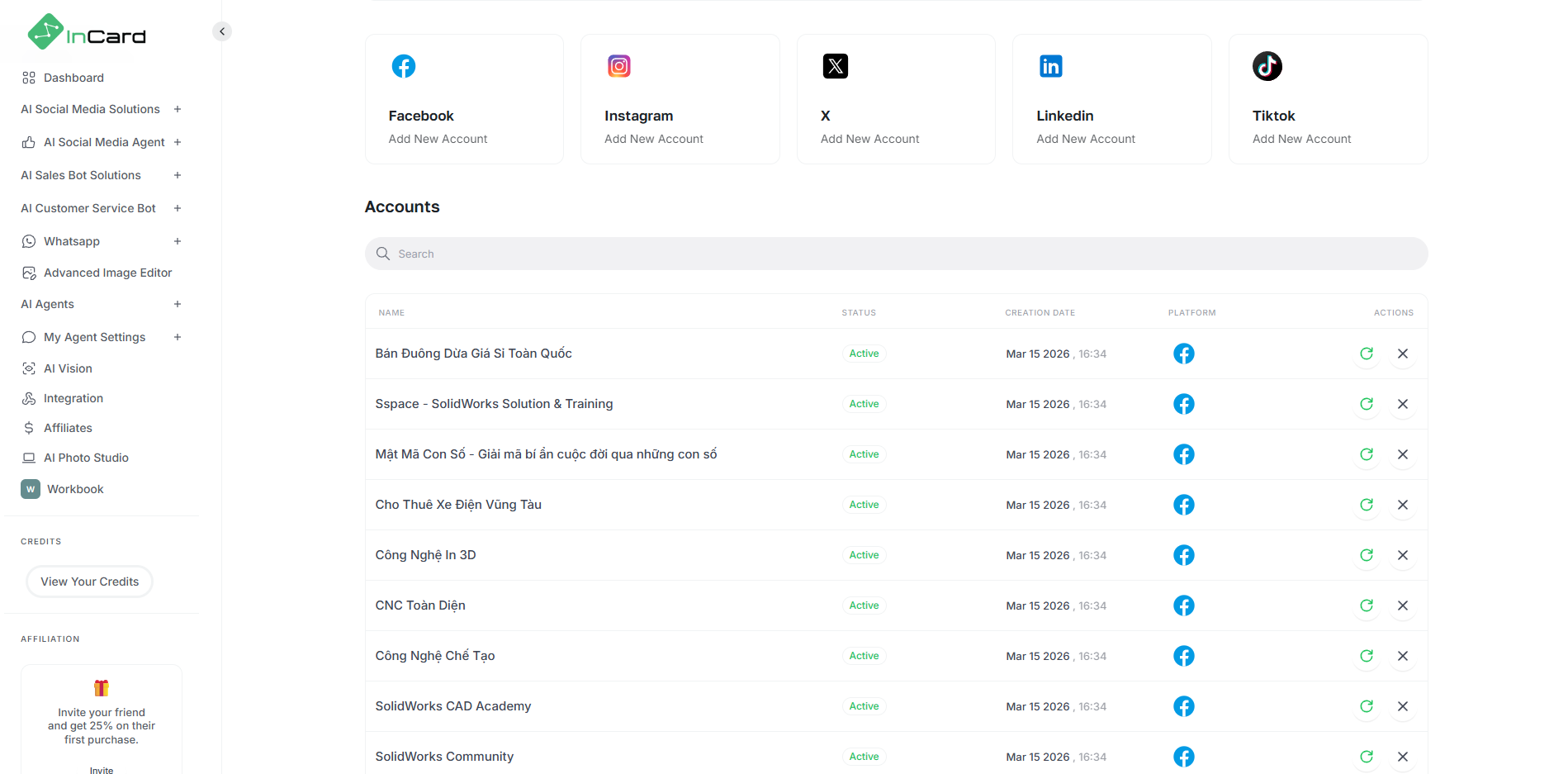Click the Facebook logo to add account
This screenshot has height=774, width=1568.
tap(403, 66)
